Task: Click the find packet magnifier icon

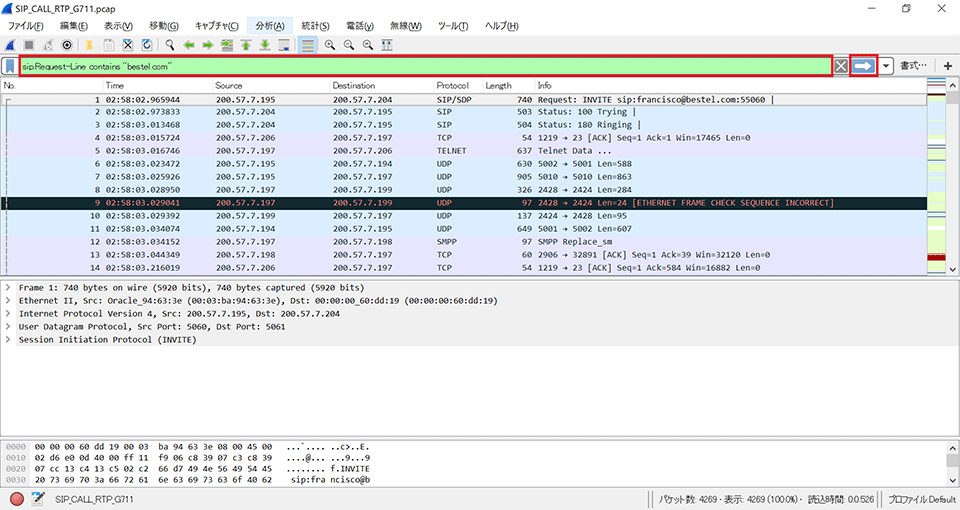Action: (170, 45)
